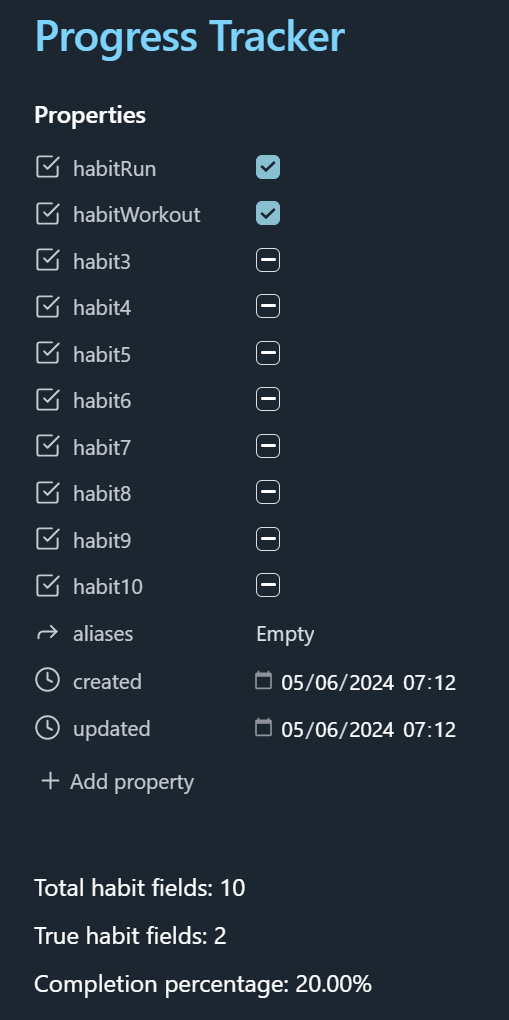
Task: Edit the created date value 05/06/2024
Action: pyautogui.click(x=337, y=682)
